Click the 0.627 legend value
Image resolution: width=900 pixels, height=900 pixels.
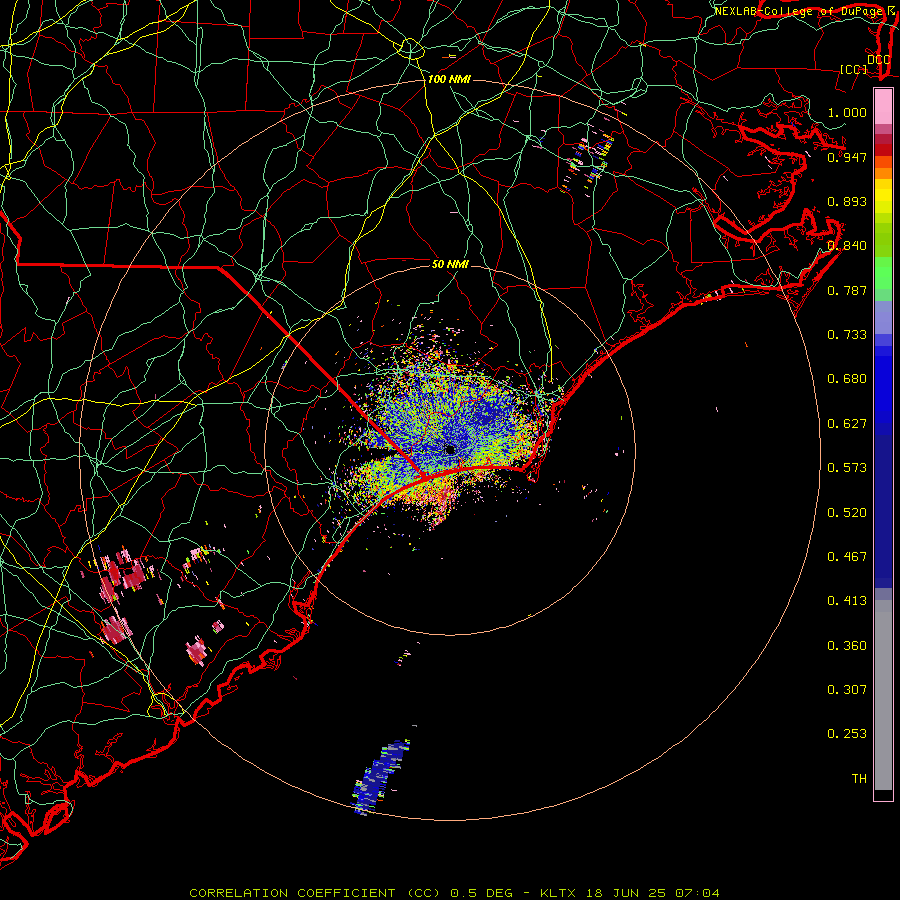click(x=847, y=424)
